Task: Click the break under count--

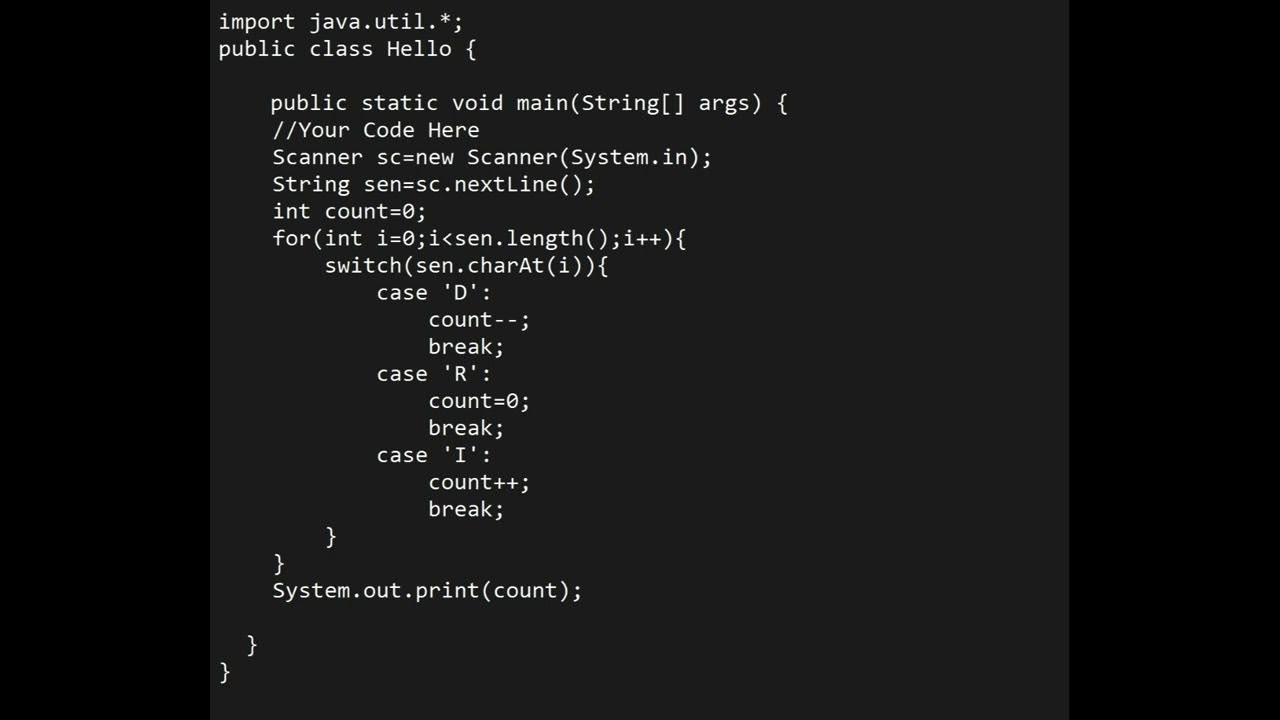Action: pos(466,347)
